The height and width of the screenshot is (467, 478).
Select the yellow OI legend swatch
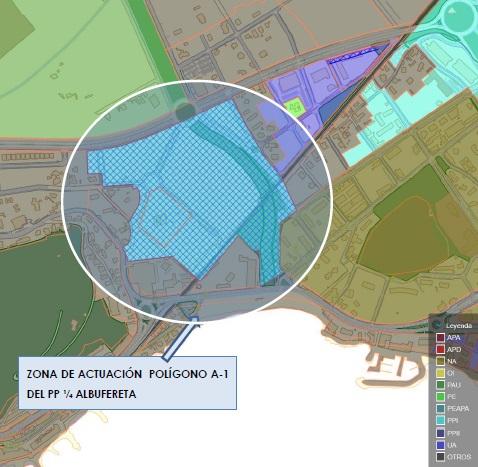440,373
